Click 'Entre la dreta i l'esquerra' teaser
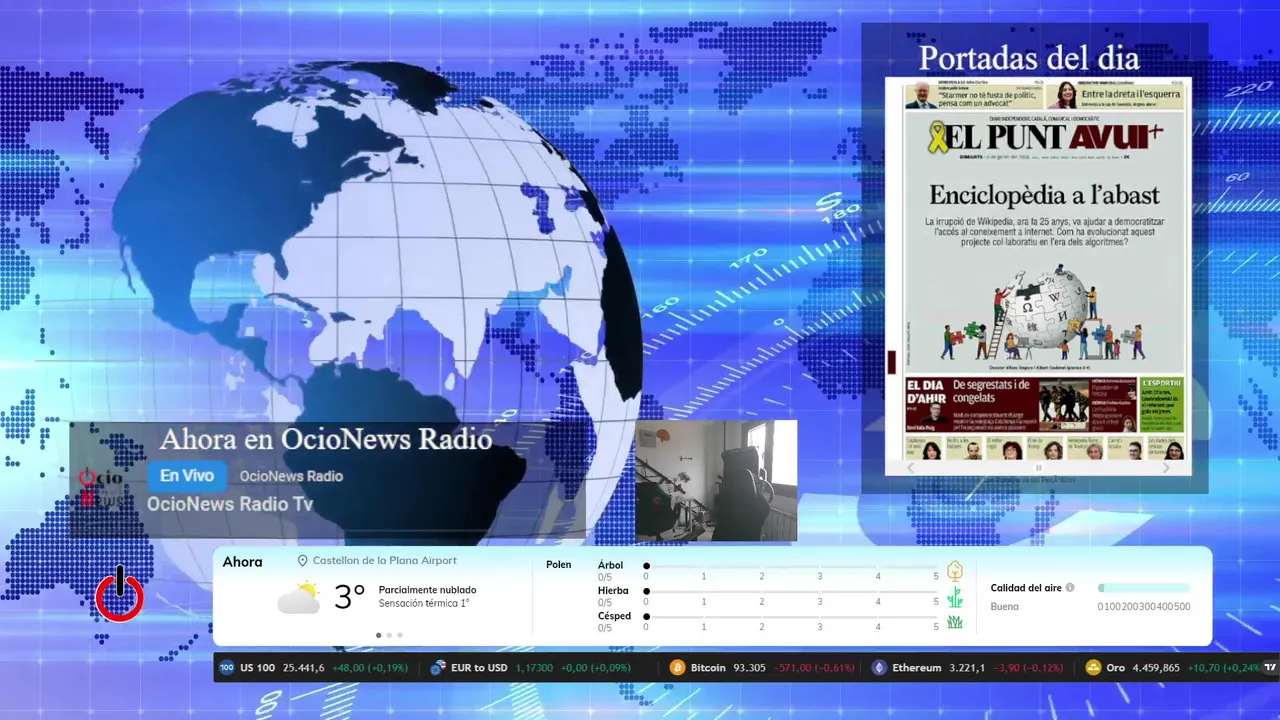Image resolution: width=1280 pixels, height=720 pixels. (1132, 93)
